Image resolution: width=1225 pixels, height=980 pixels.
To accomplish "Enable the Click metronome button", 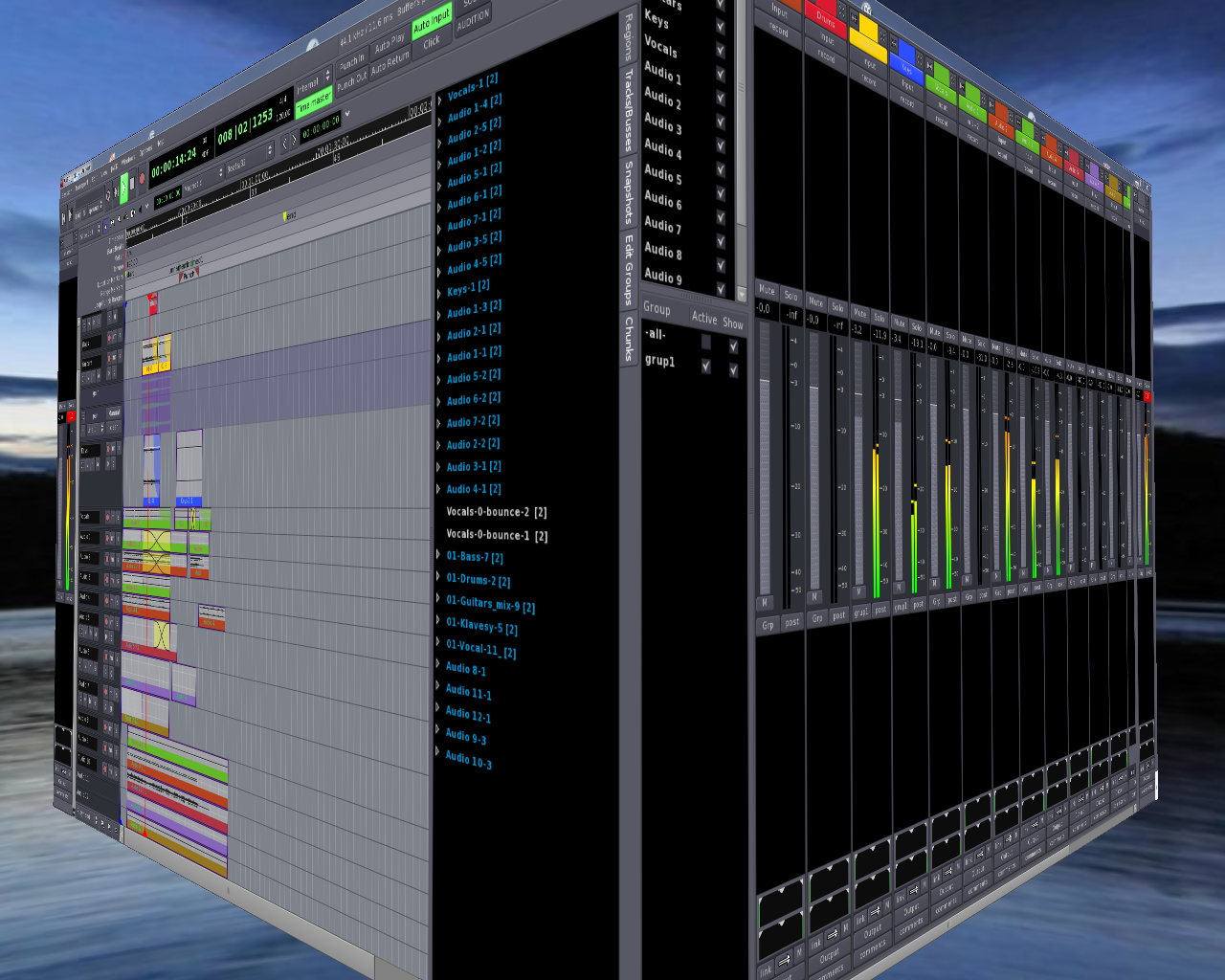I will click(x=432, y=42).
